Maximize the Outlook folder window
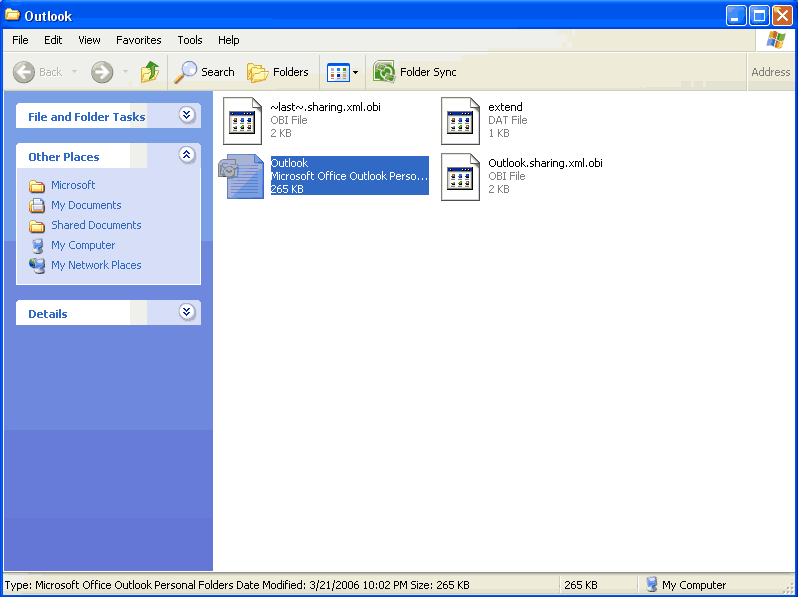 (x=759, y=15)
